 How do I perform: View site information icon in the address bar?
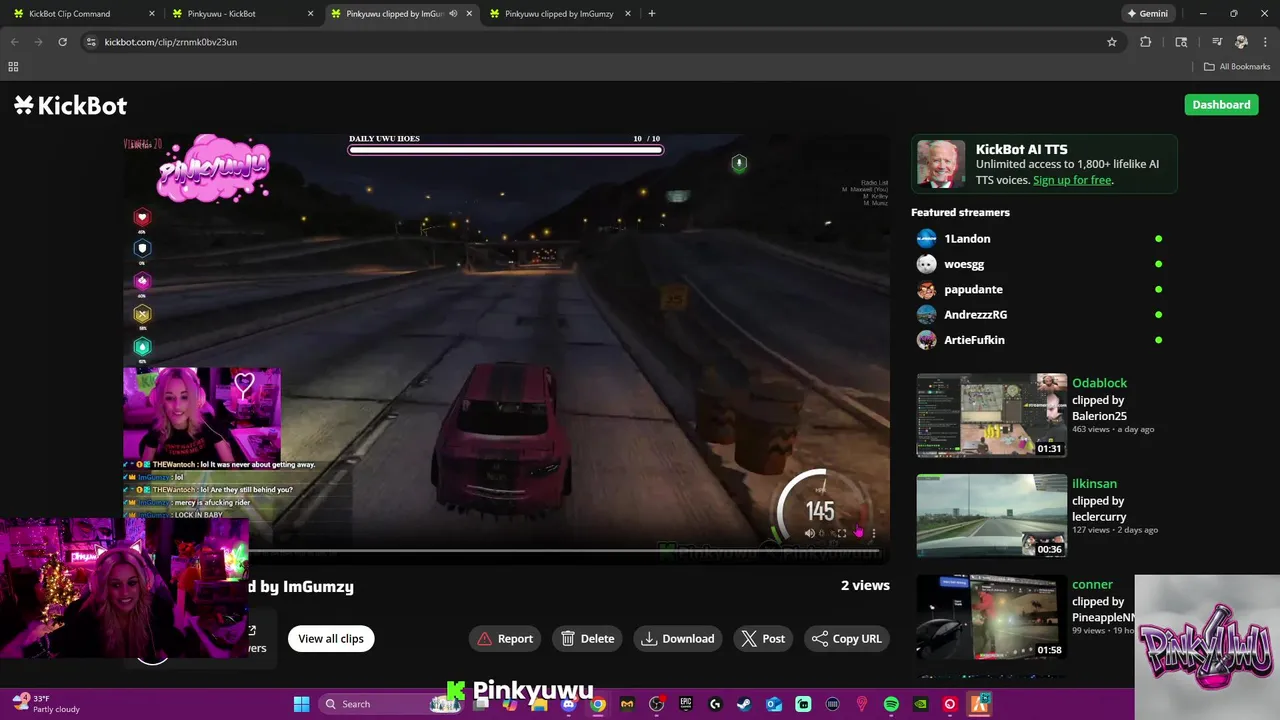point(91,42)
